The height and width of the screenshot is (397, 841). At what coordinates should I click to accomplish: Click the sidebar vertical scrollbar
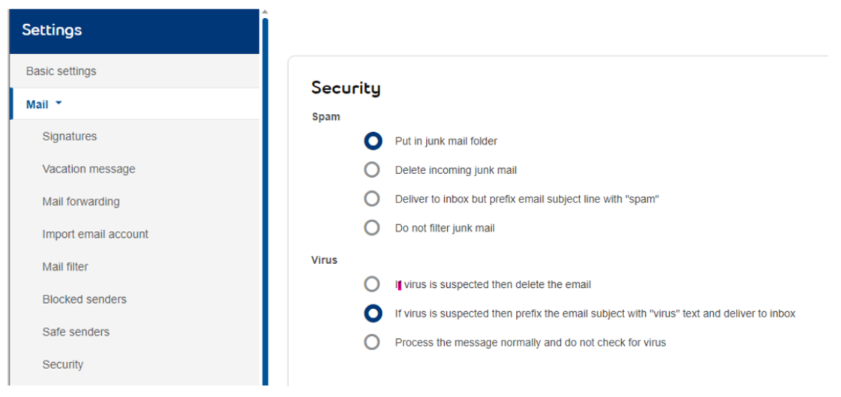pyautogui.click(x=265, y=201)
